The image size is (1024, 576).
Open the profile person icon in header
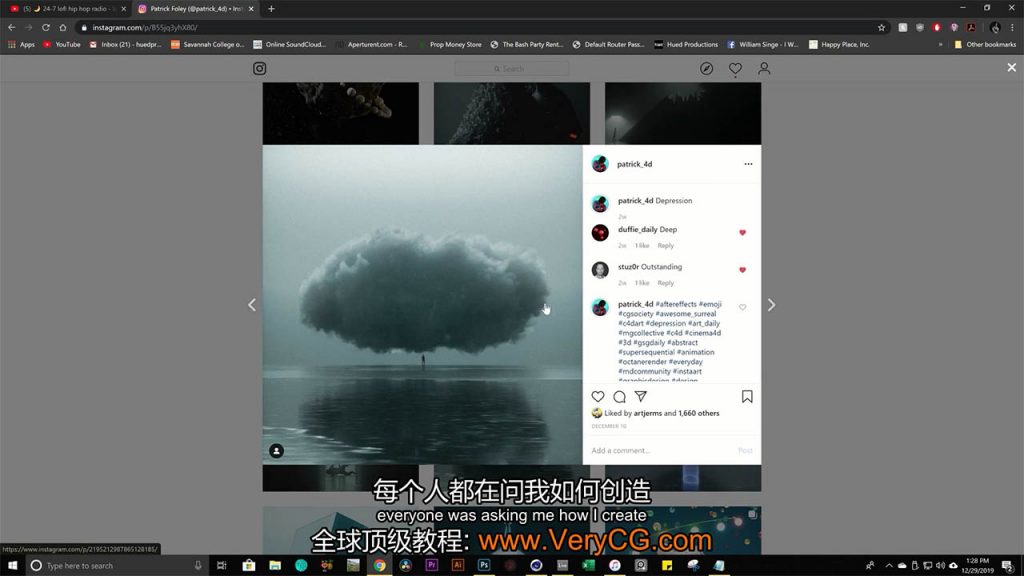[x=764, y=69]
